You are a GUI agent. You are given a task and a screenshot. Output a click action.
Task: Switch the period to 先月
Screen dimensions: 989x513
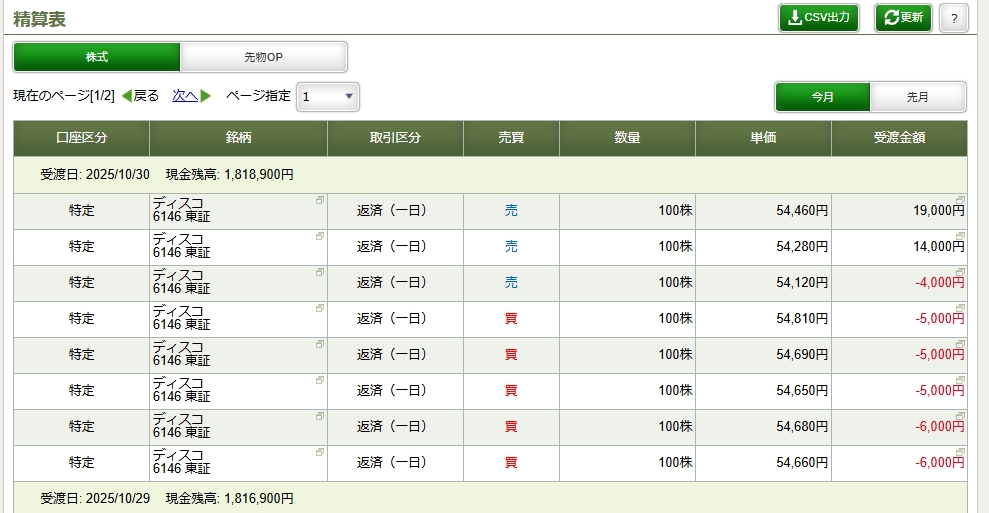pos(917,97)
